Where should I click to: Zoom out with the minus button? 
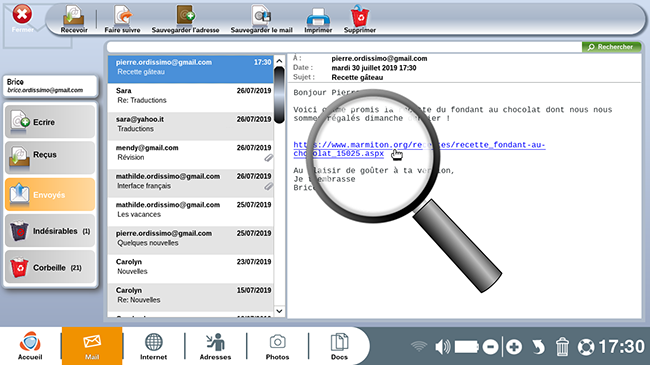click(490, 347)
